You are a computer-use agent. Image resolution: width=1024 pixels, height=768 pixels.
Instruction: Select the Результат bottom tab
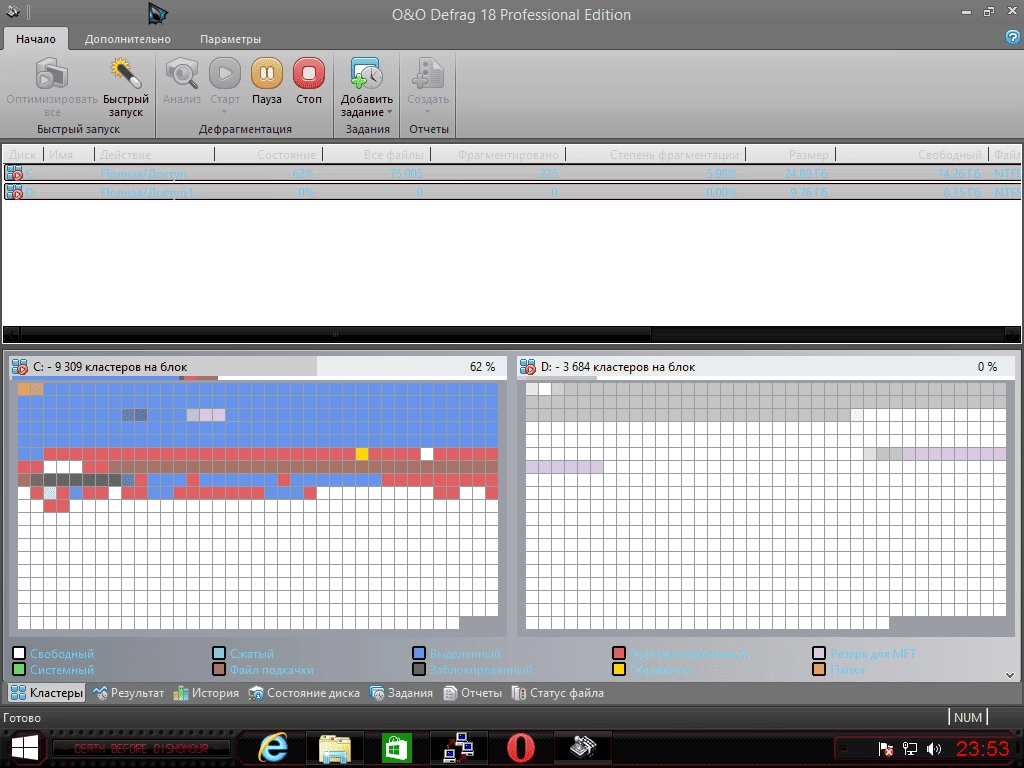[x=128, y=692]
